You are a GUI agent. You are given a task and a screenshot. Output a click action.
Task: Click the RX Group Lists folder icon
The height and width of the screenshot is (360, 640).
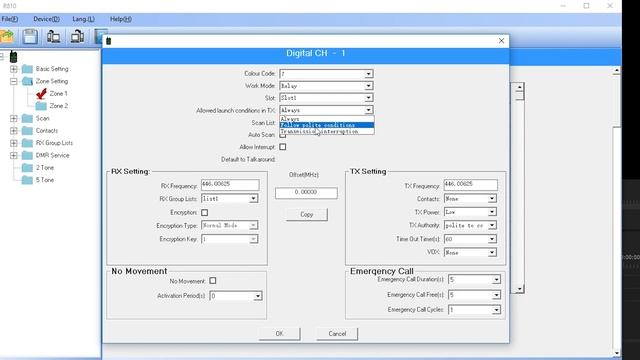click(27, 143)
